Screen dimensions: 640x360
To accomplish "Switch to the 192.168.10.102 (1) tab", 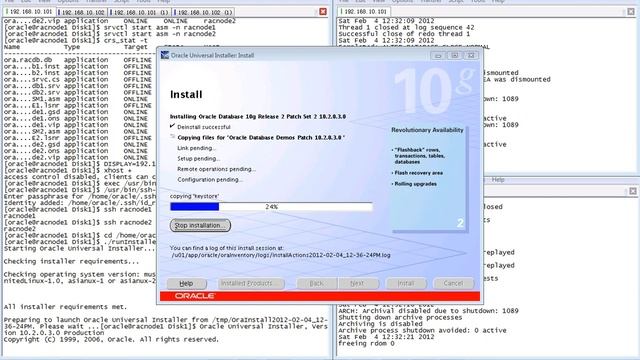I will pos(203,12).
